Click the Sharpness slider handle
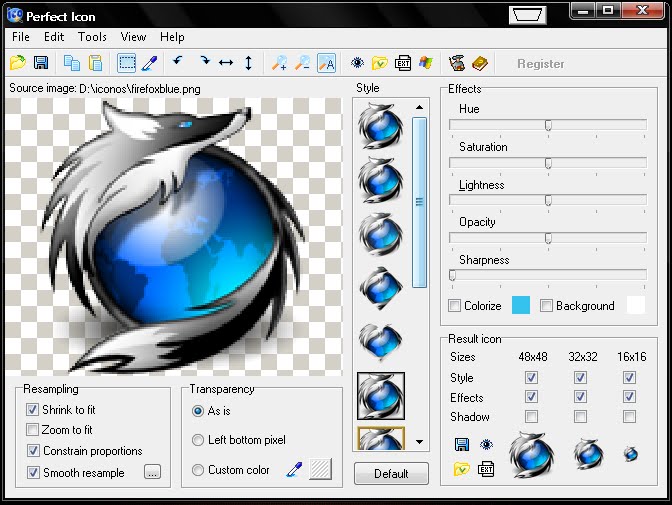The width and height of the screenshot is (672, 505). (452, 275)
